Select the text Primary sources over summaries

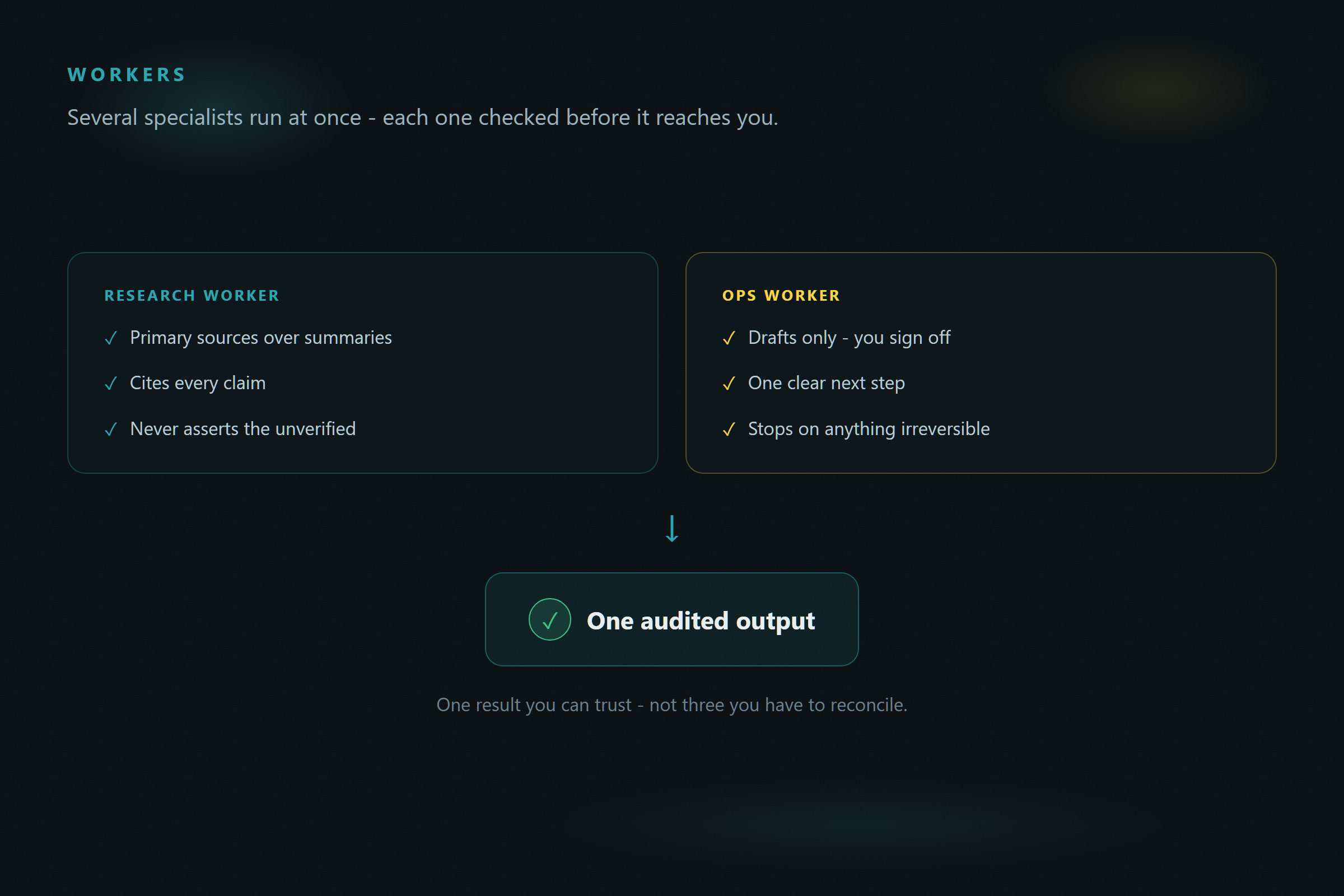[x=261, y=338]
